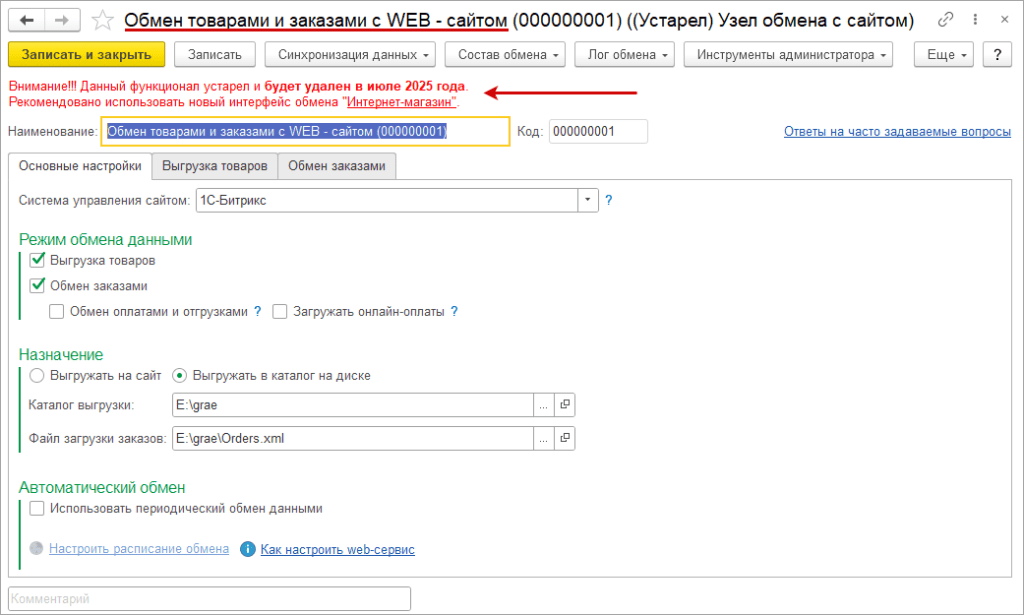Click into the "Комментарий" input field
The width and height of the screenshot is (1024, 615).
pyautogui.click(x=210, y=598)
